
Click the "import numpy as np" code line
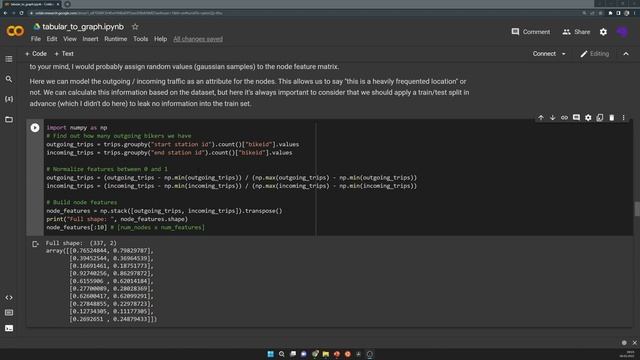pos(77,128)
